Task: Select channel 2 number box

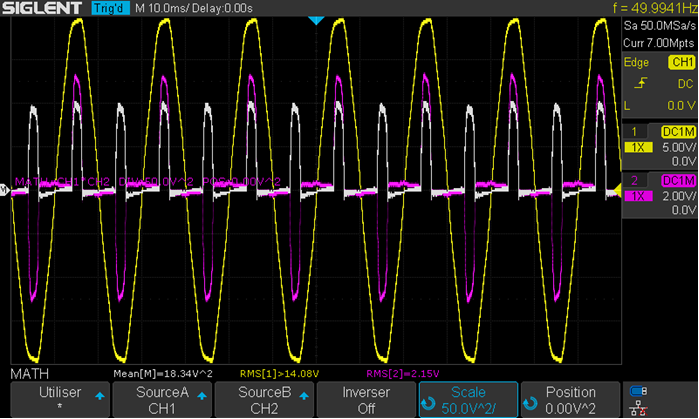Action: pos(634,180)
